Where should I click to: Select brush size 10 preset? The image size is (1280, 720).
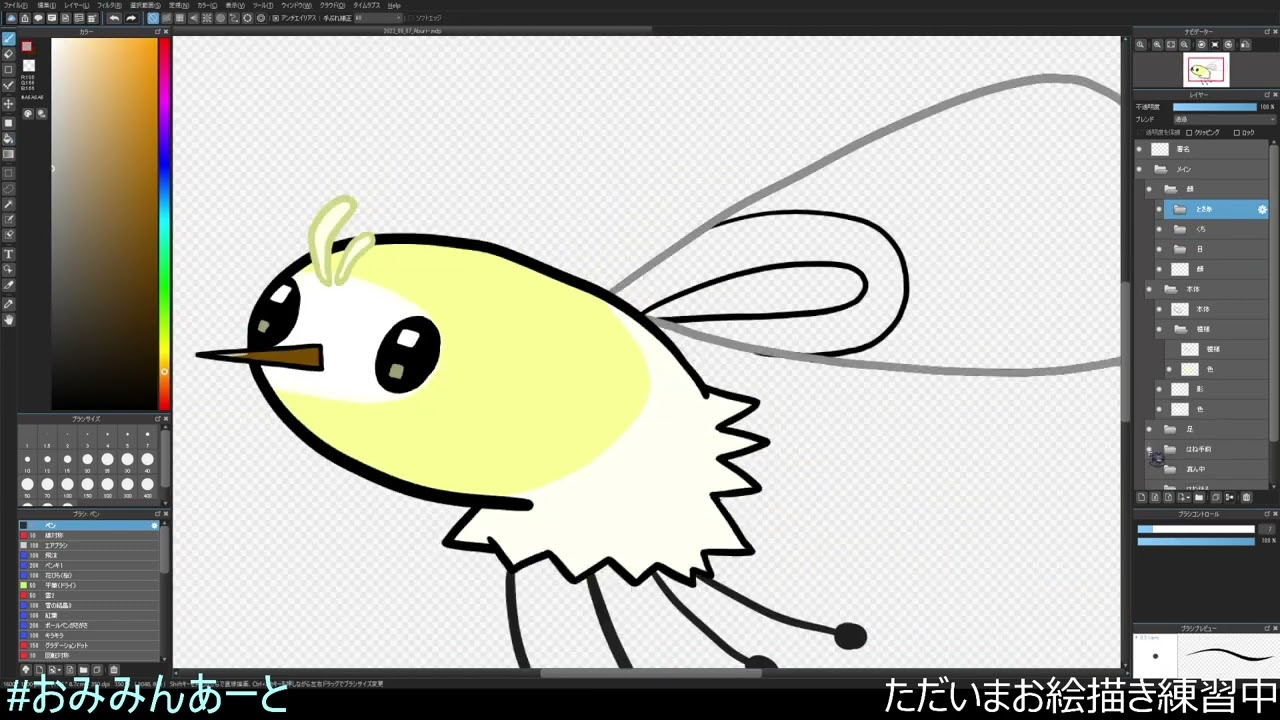coord(27,460)
